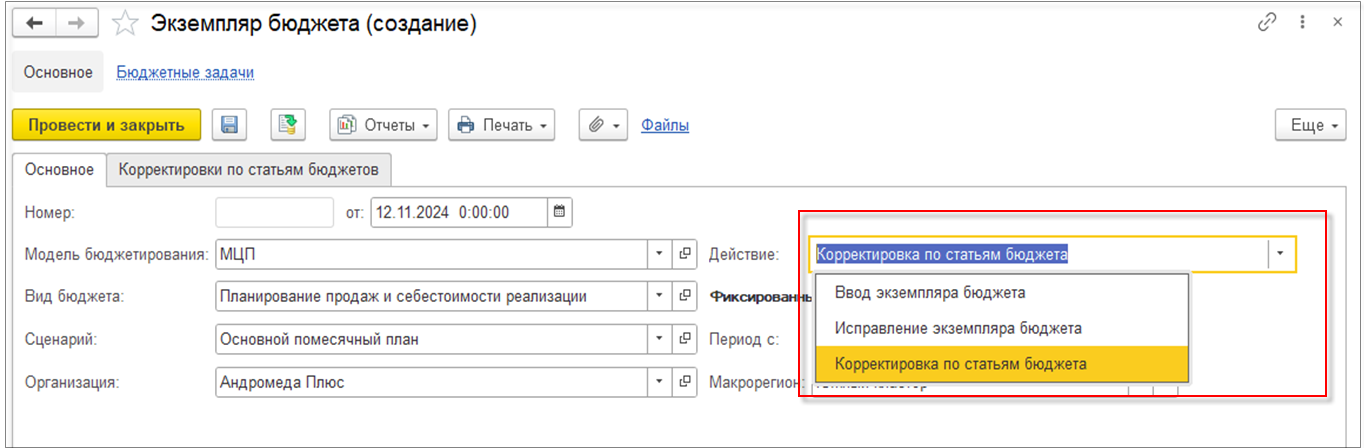Open calendar picker next to date field

(559, 212)
